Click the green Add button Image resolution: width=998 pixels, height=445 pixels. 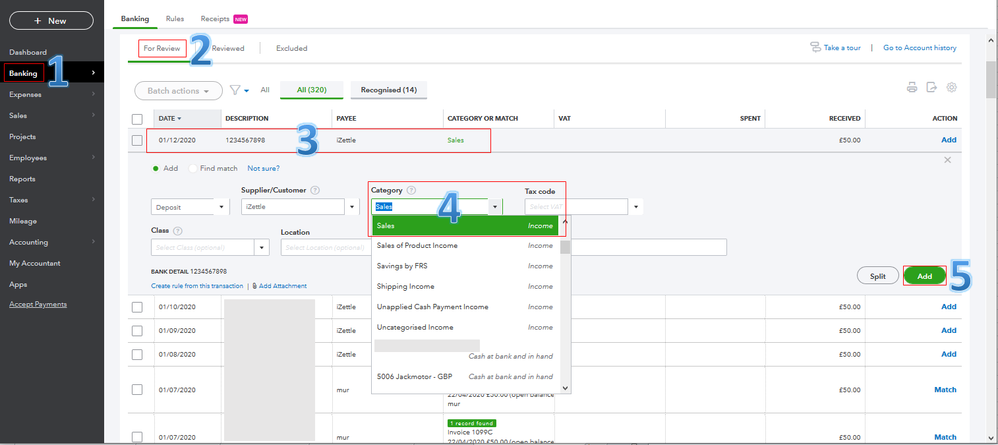(x=925, y=276)
